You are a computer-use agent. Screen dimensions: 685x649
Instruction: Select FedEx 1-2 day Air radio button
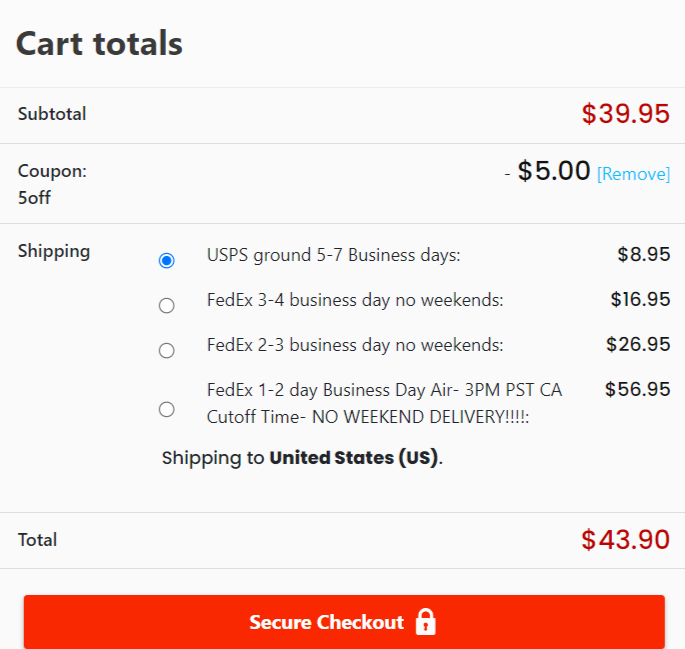167,408
